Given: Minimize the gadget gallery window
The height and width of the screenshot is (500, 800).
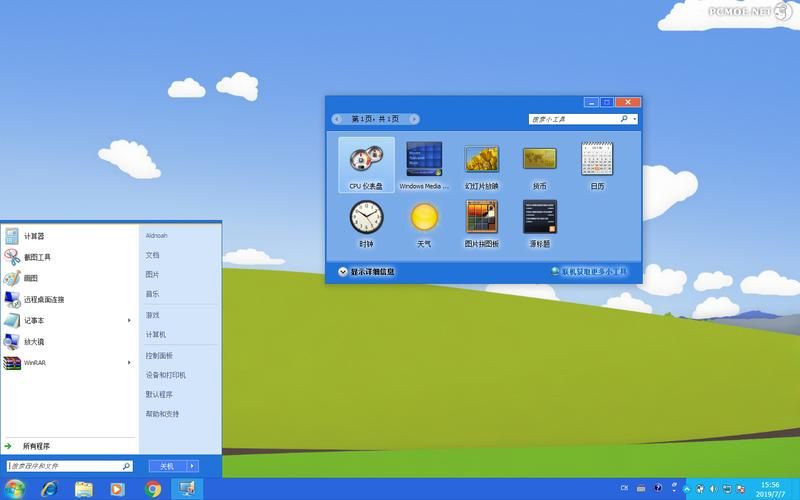Looking at the screenshot, I should click(591, 102).
